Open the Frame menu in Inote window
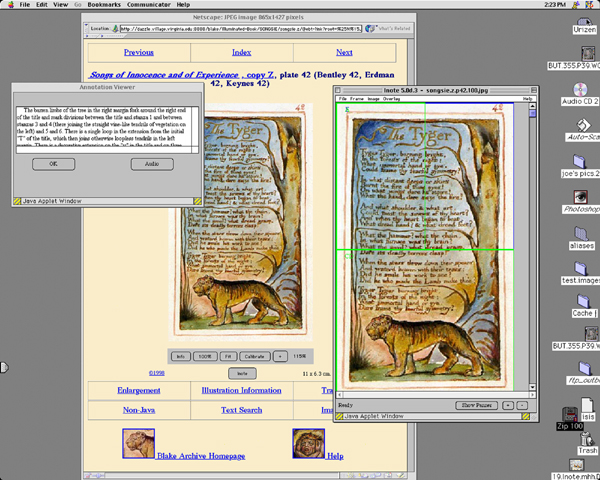600x480 pixels. [x=357, y=99]
